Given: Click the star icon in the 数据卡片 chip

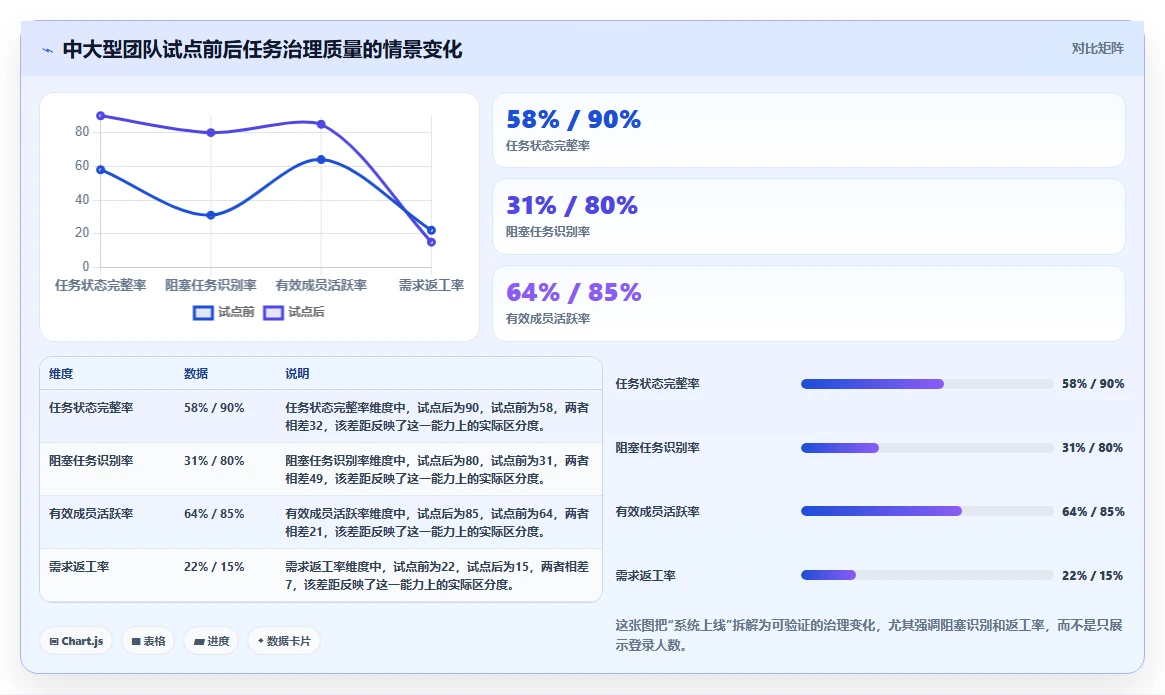Looking at the screenshot, I should click(x=260, y=641).
